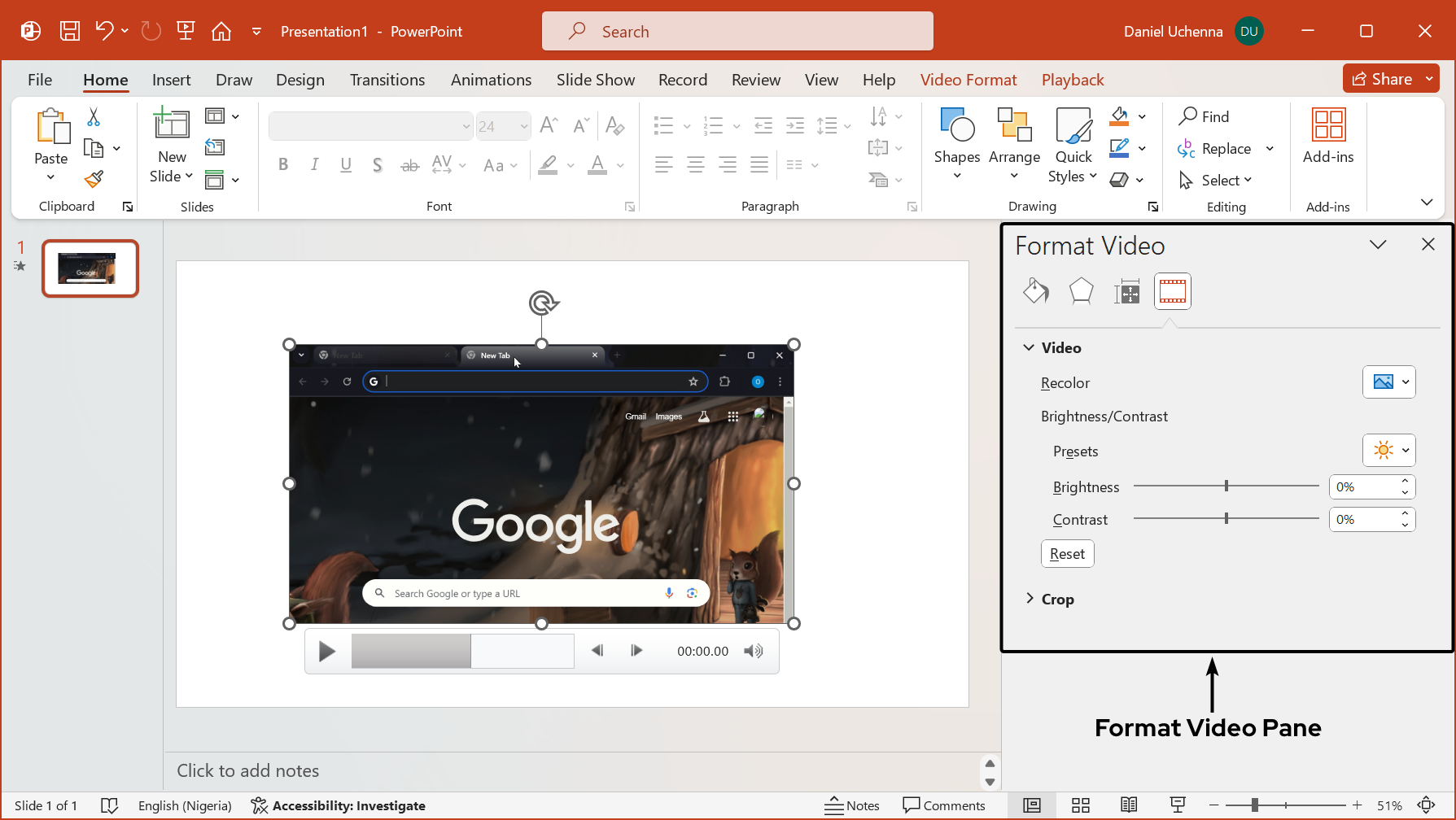1456x820 pixels.
Task: Click the Format Painter brush icon
Action: pyautogui.click(x=94, y=179)
